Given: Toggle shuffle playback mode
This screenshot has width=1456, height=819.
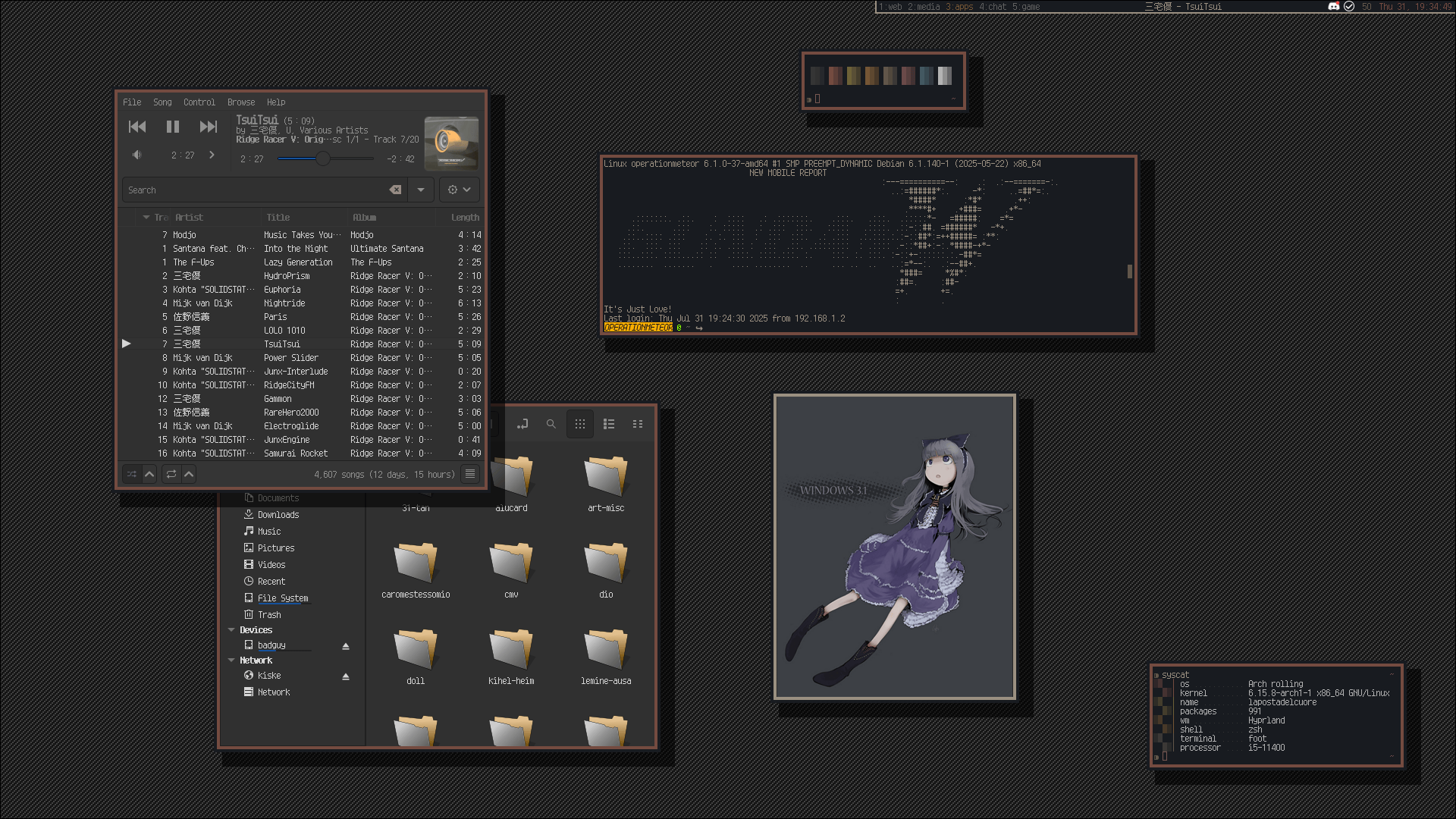Looking at the screenshot, I should point(132,474).
